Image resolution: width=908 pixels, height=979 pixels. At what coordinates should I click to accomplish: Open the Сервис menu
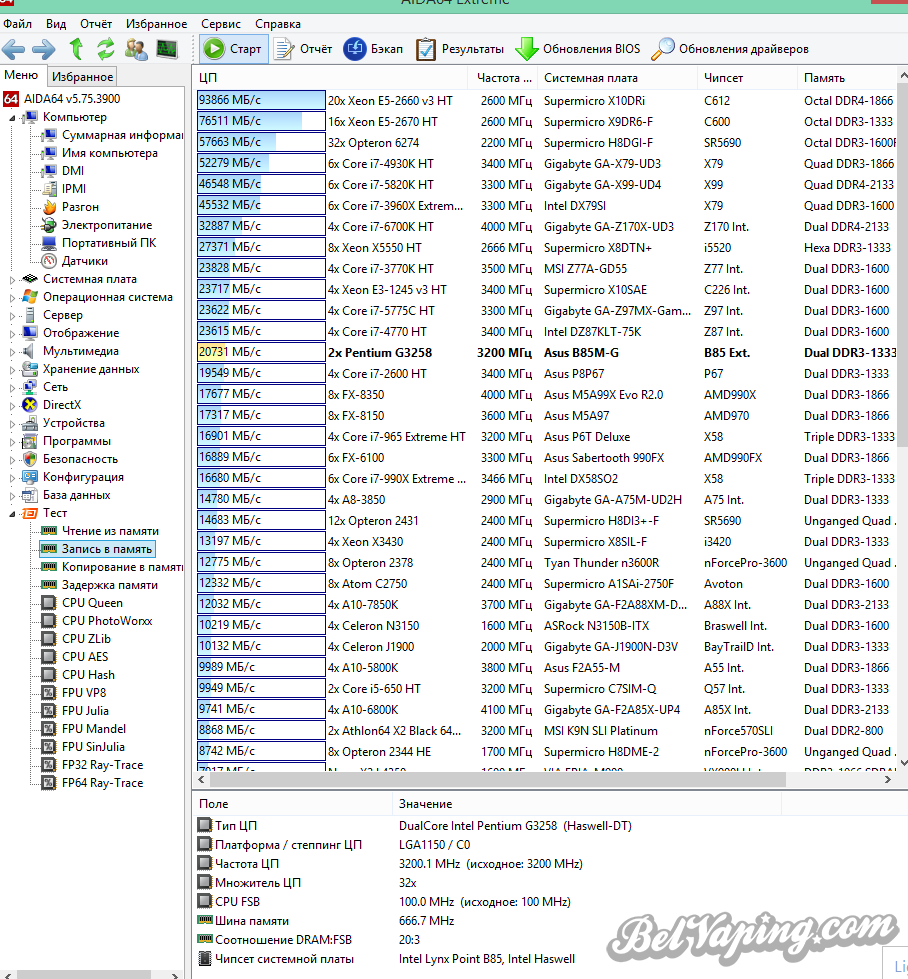pos(220,24)
